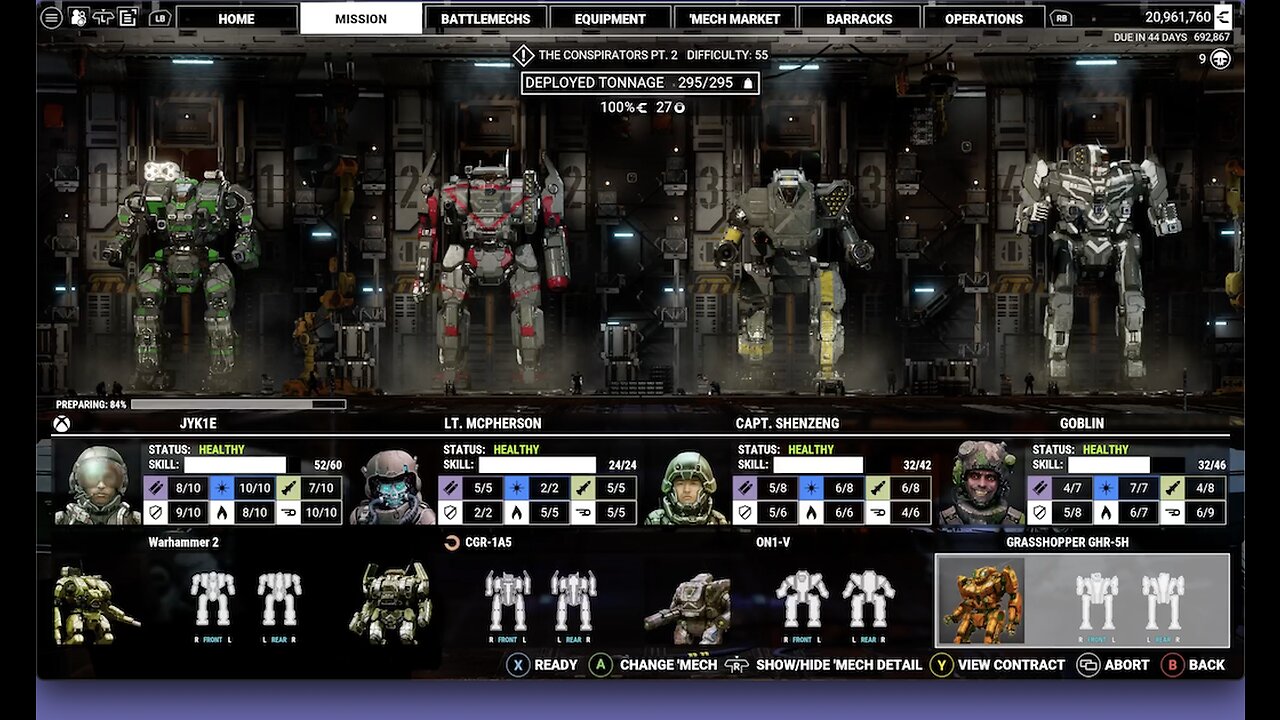Select the CGR-1A5 'mech thumbnail
Image resolution: width=1280 pixels, height=720 pixels.
pyautogui.click(x=391, y=602)
